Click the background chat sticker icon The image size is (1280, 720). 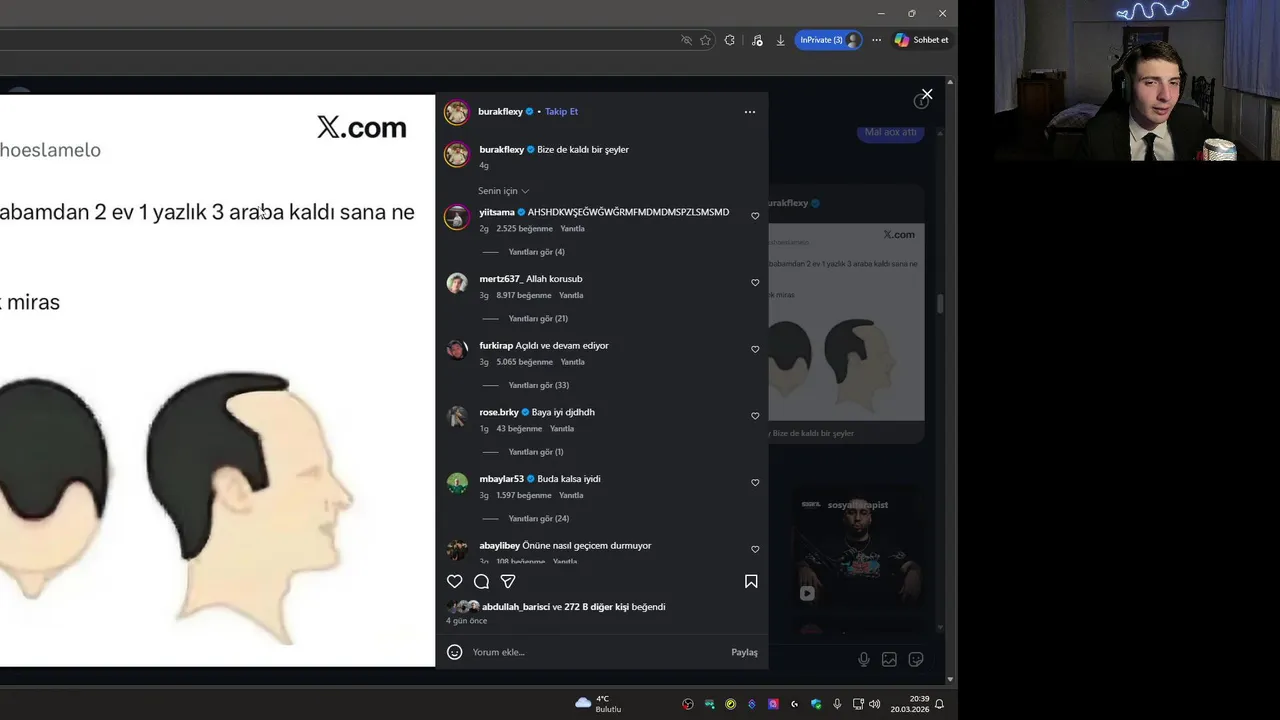915,659
